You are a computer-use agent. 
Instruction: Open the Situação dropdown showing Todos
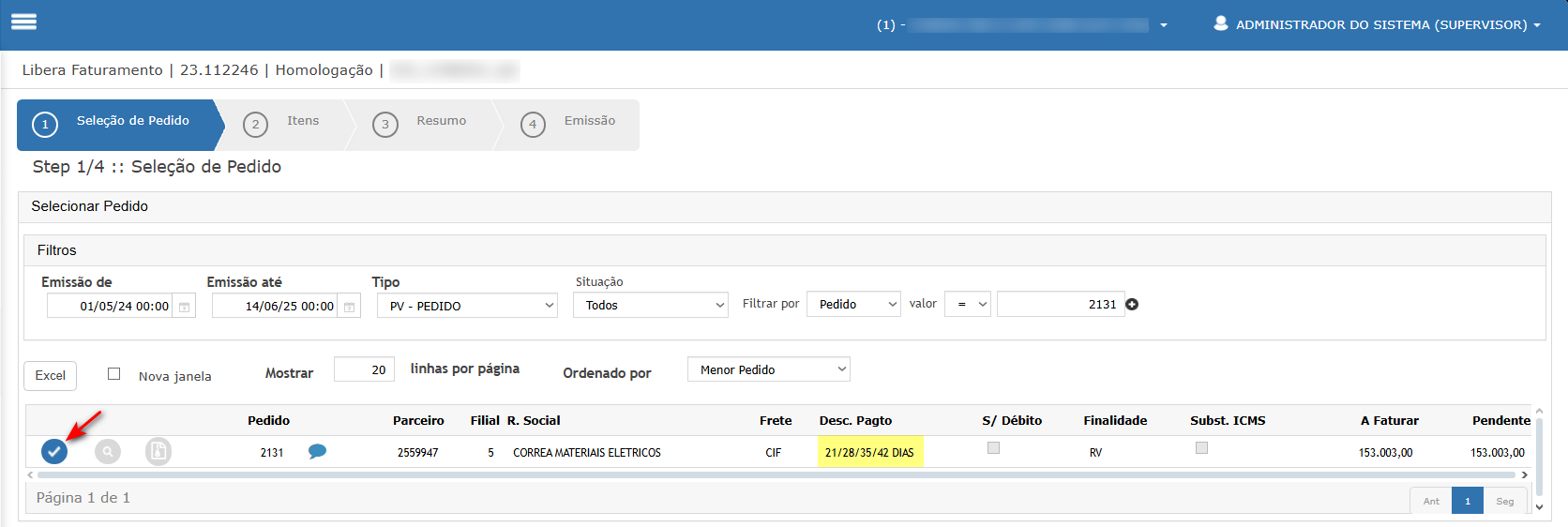pos(651,305)
